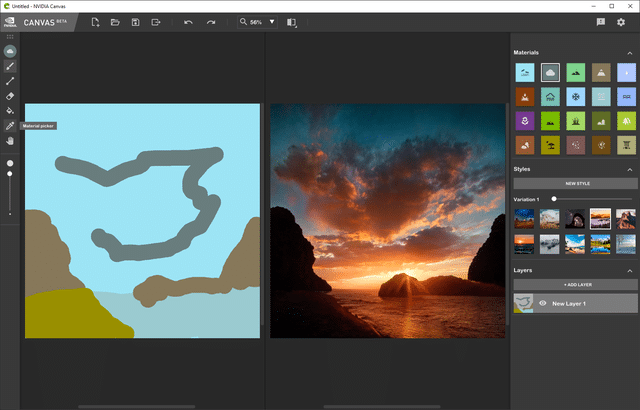Toggle New Layer 1 visibility eye

click(x=542, y=303)
